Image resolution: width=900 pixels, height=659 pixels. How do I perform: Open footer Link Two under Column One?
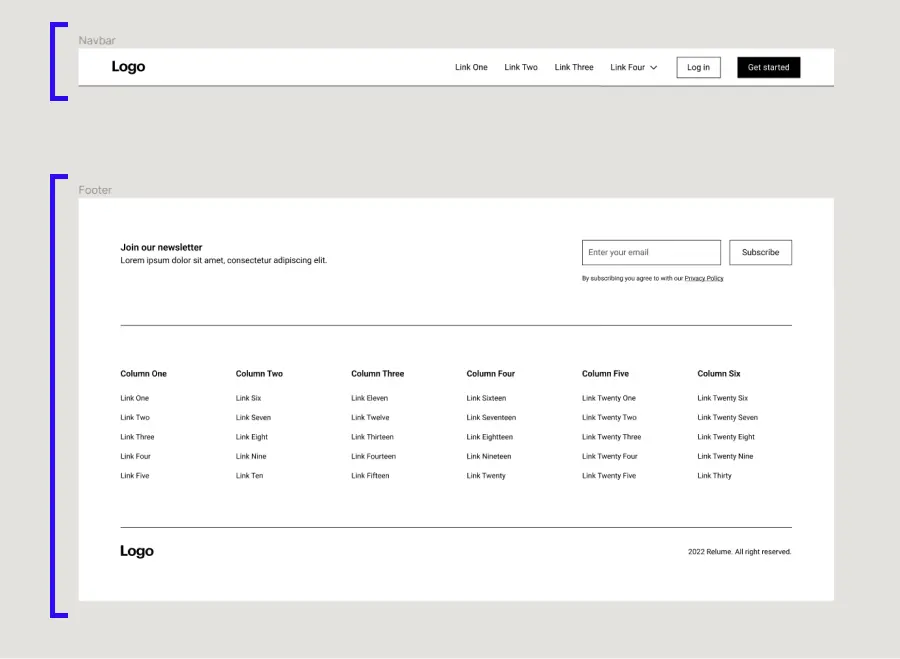coord(135,417)
